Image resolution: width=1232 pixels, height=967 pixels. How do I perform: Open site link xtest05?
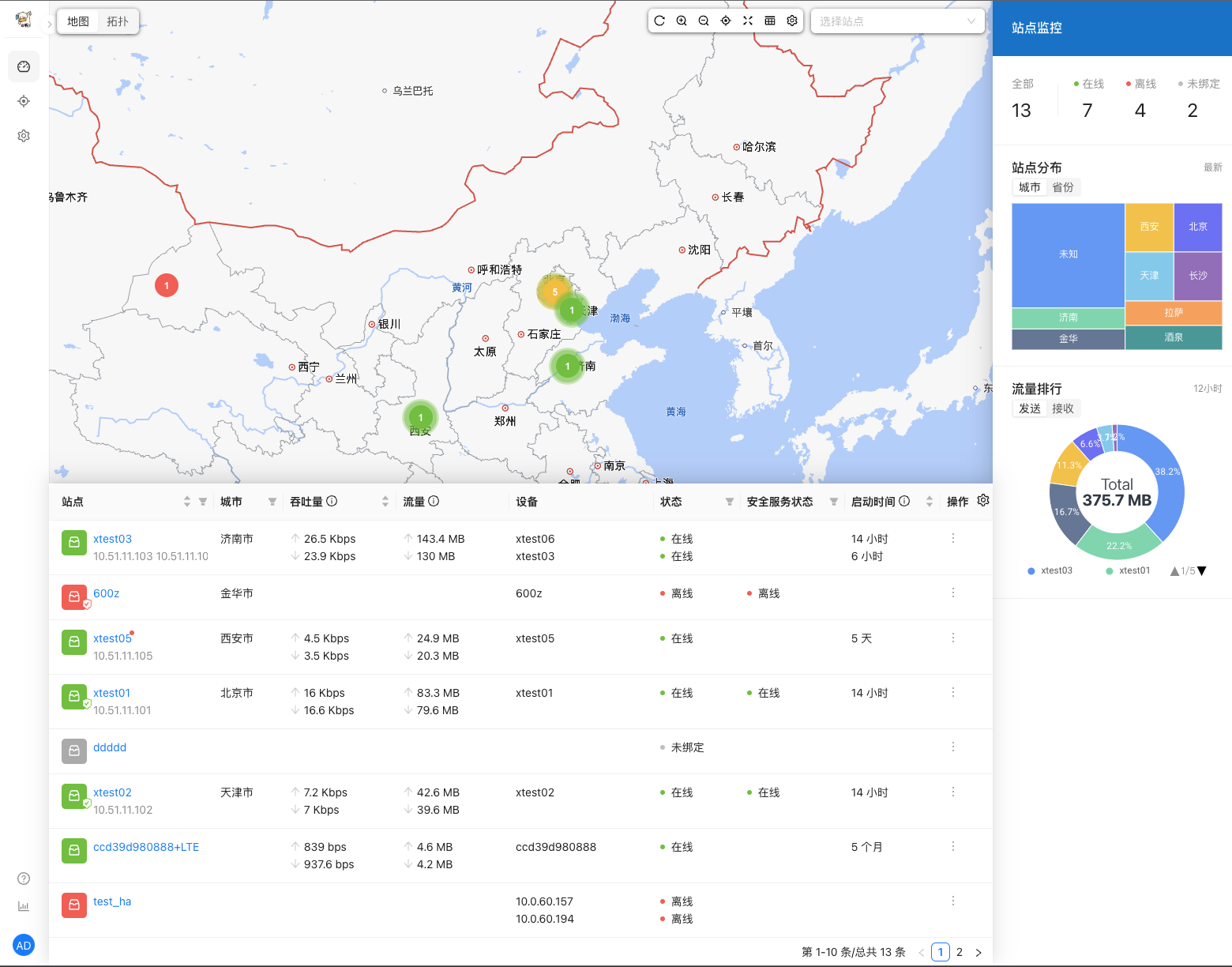click(x=112, y=638)
